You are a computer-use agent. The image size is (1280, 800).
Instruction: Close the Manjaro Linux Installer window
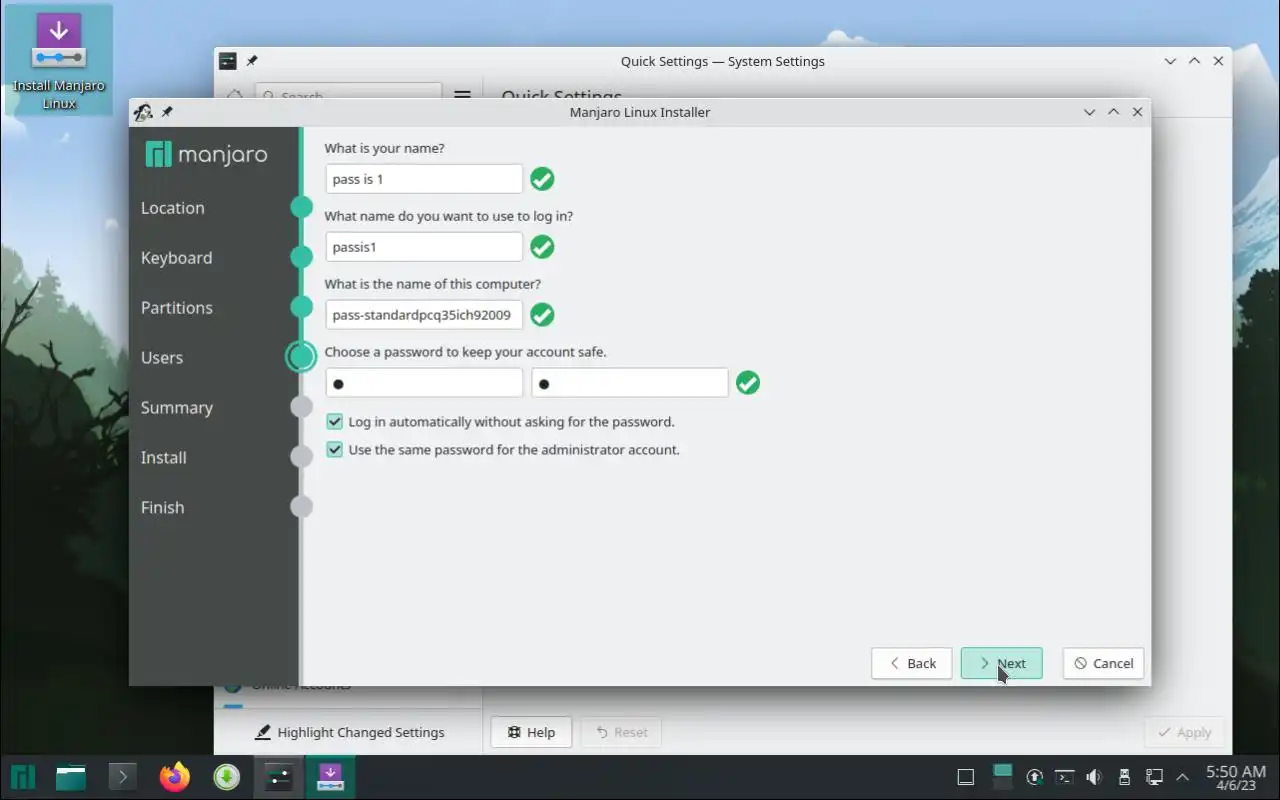click(x=1137, y=112)
